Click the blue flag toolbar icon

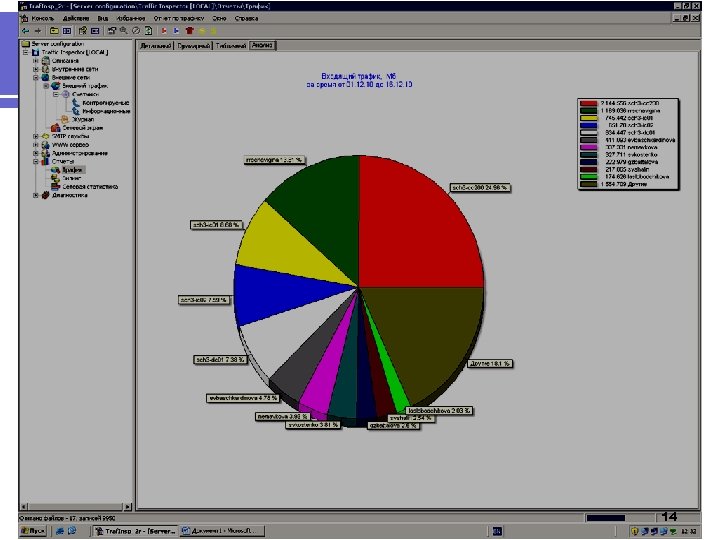[x=176, y=31]
